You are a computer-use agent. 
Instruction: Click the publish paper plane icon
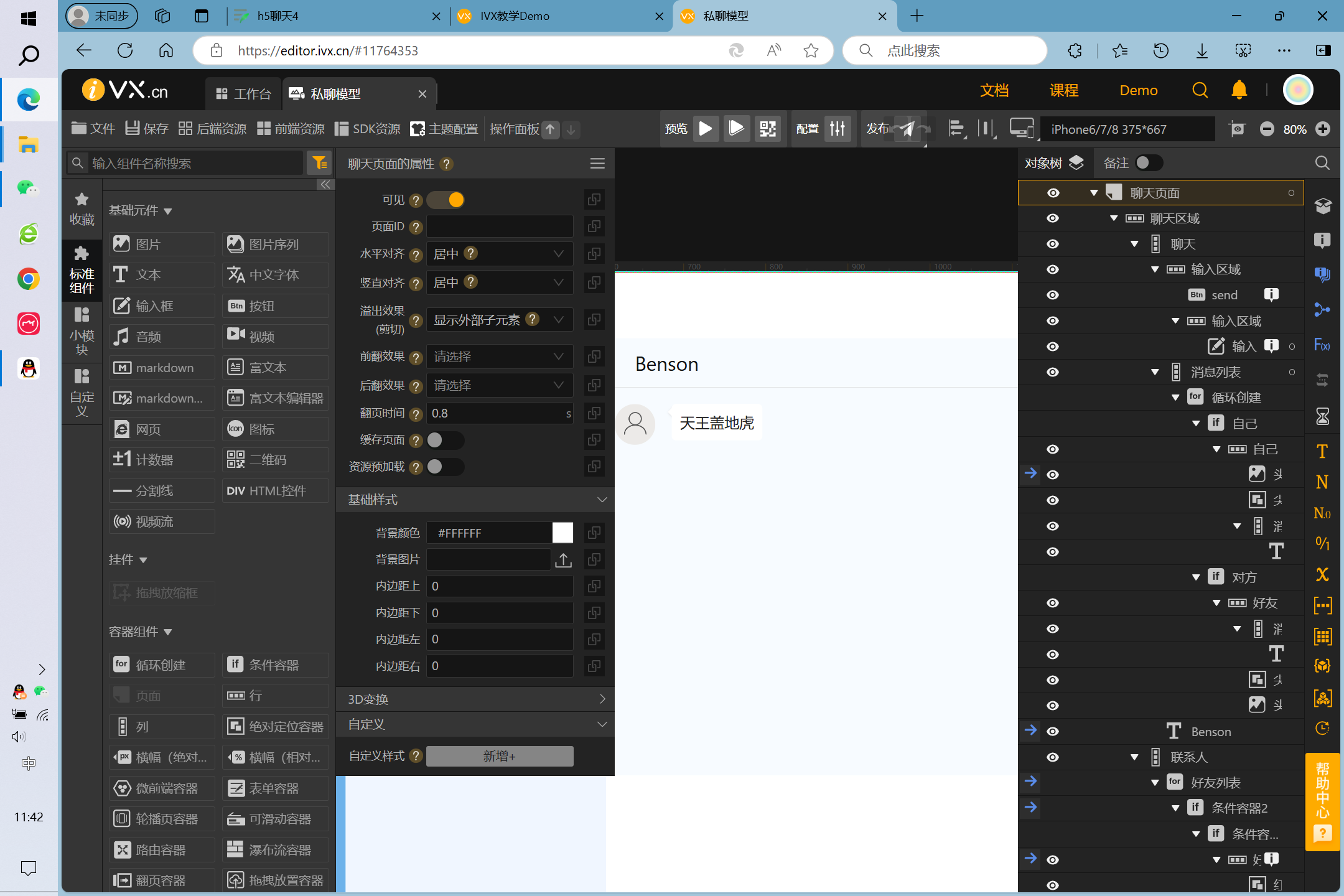click(907, 129)
